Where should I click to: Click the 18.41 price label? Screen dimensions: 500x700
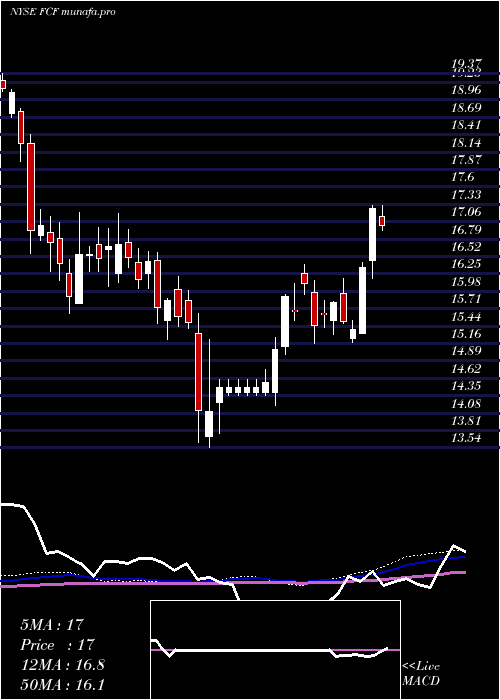click(x=467, y=125)
